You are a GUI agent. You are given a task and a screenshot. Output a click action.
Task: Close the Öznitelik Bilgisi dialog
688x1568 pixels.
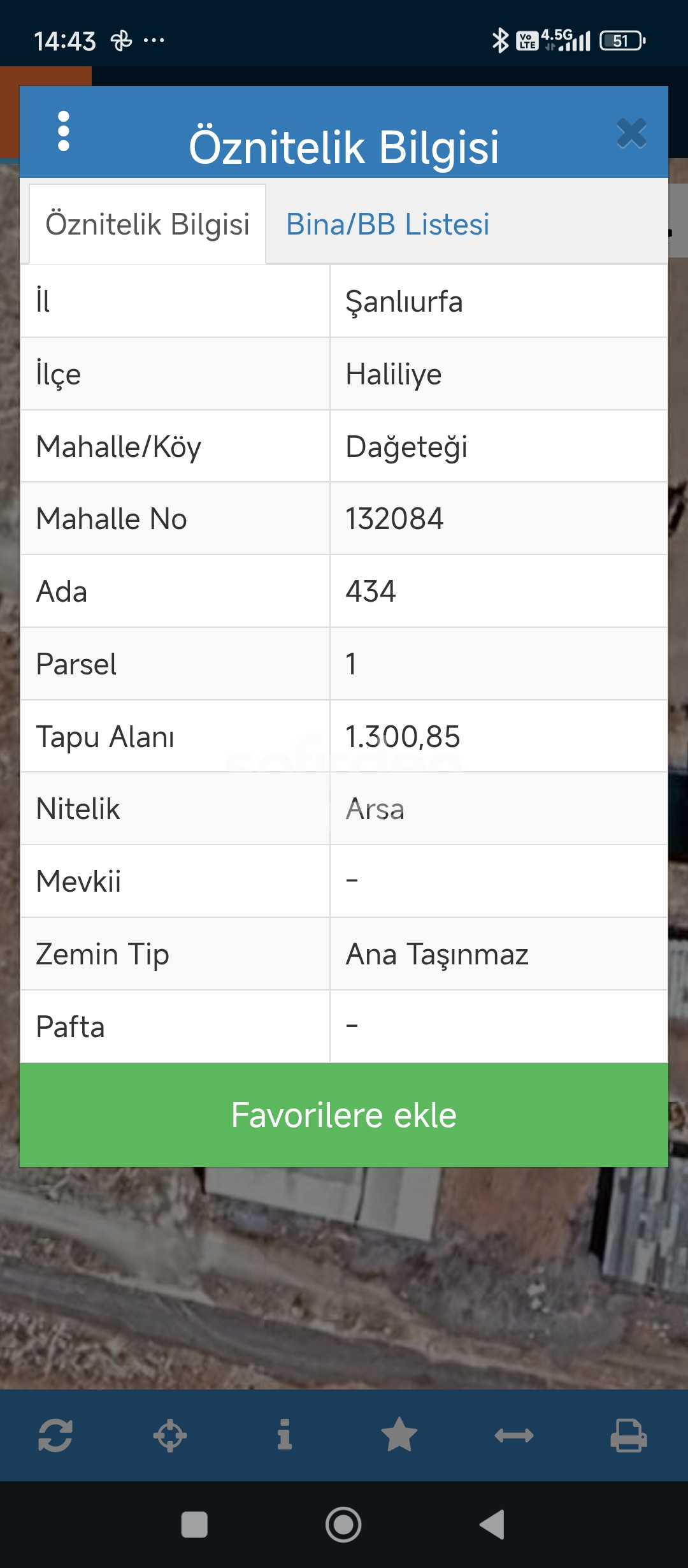pyautogui.click(x=631, y=133)
